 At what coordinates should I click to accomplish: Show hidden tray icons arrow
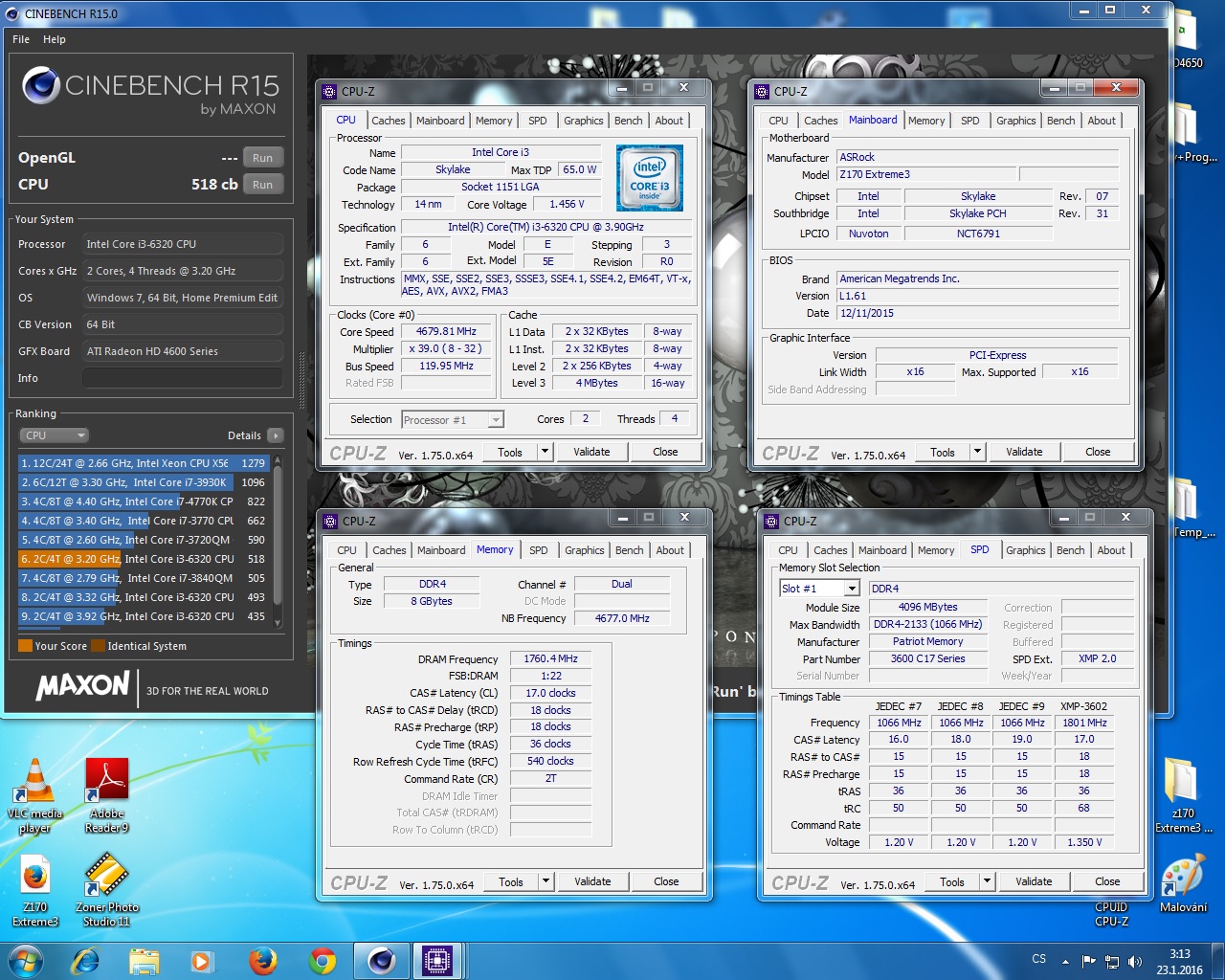[x=1065, y=961]
